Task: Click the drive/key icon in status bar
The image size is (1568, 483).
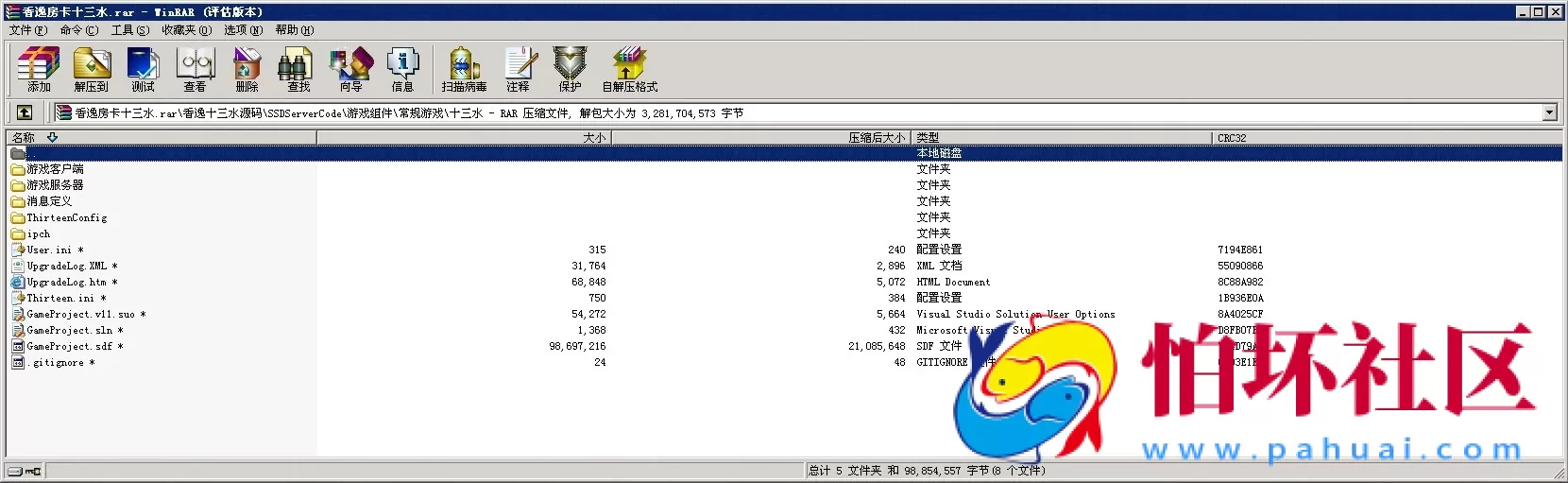Action: pos(25,471)
